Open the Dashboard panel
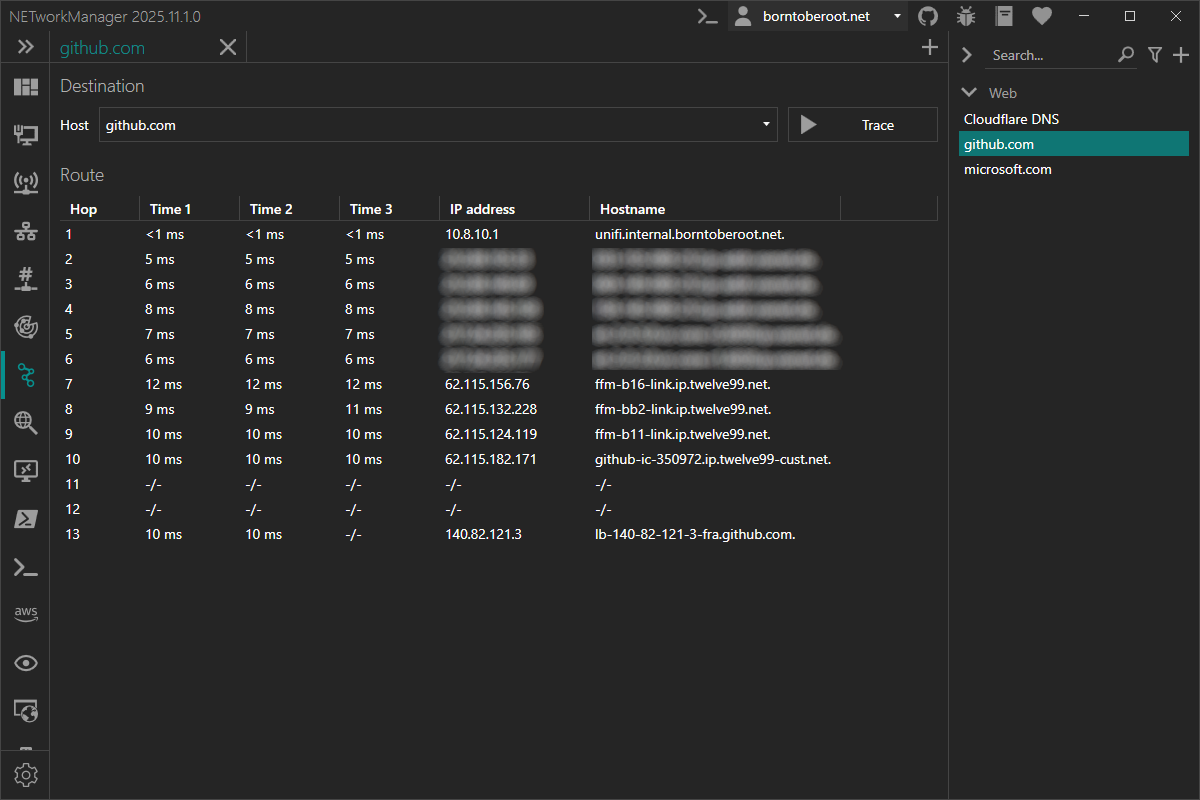1200x800 pixels. [x=26, y=86]
